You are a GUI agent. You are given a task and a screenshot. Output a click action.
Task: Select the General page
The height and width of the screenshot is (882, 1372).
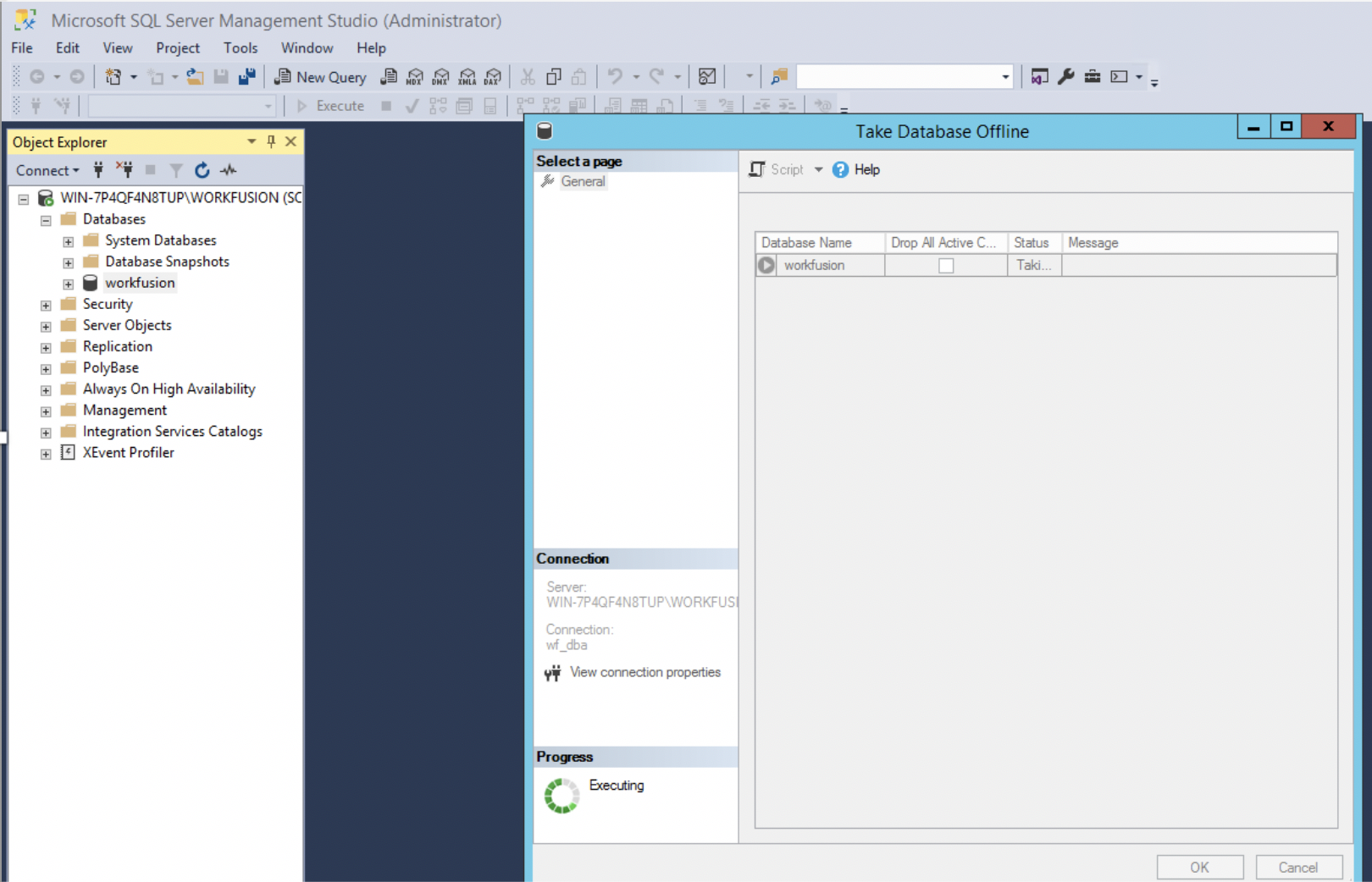coord(583,181)
